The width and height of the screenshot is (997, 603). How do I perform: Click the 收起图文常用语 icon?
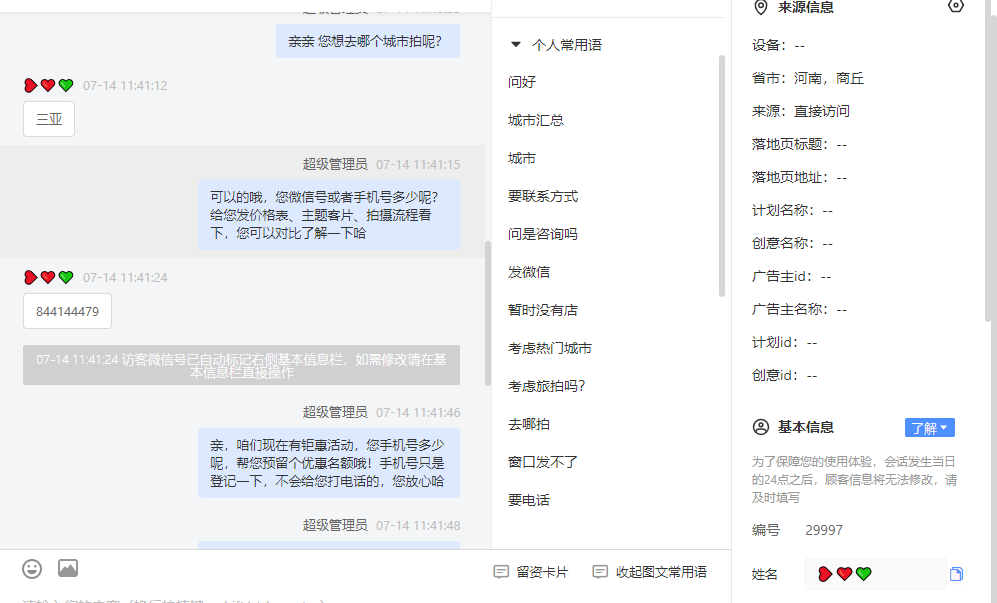coord(600,572)
